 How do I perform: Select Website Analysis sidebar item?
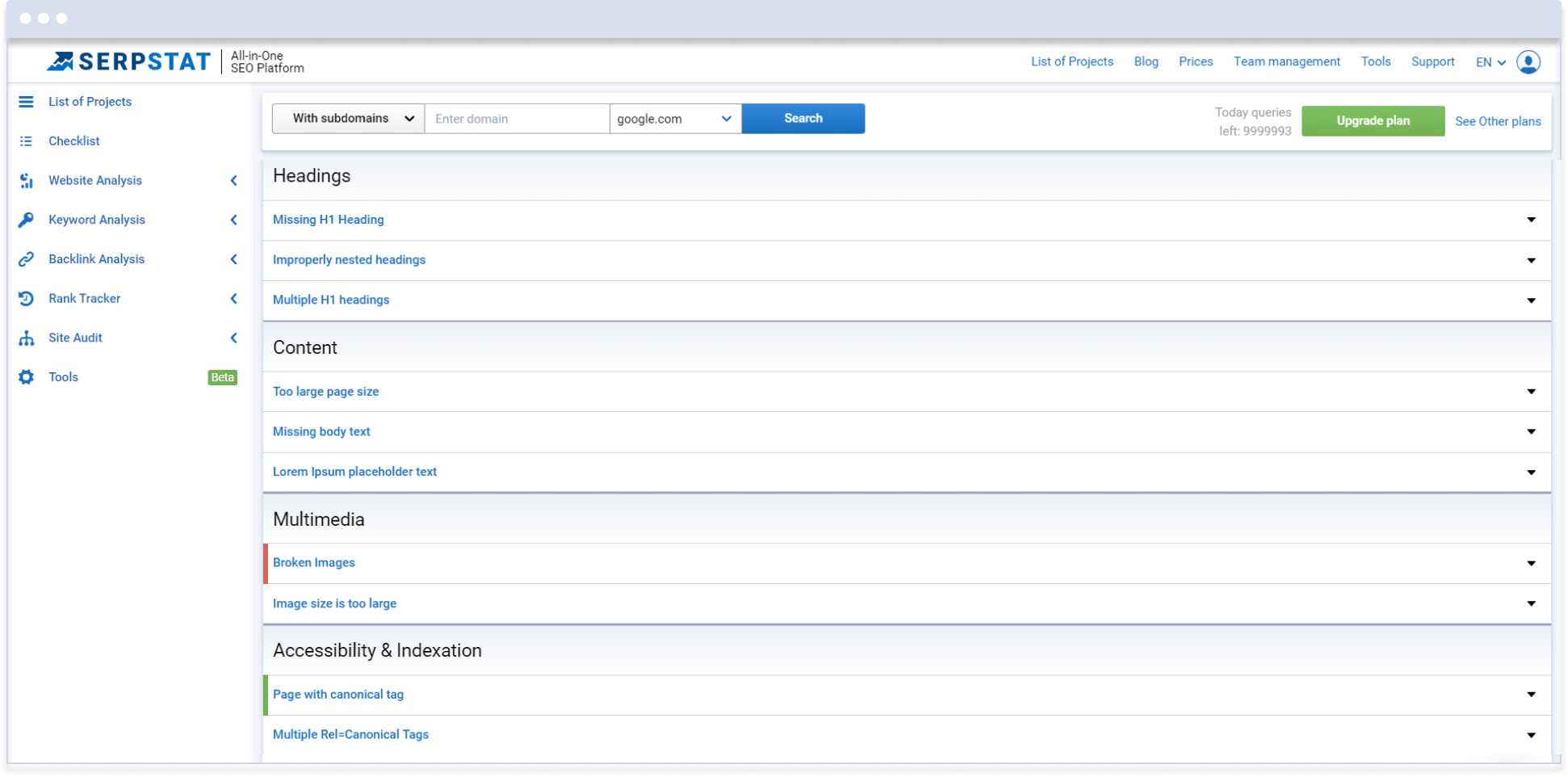coord(94,181)
